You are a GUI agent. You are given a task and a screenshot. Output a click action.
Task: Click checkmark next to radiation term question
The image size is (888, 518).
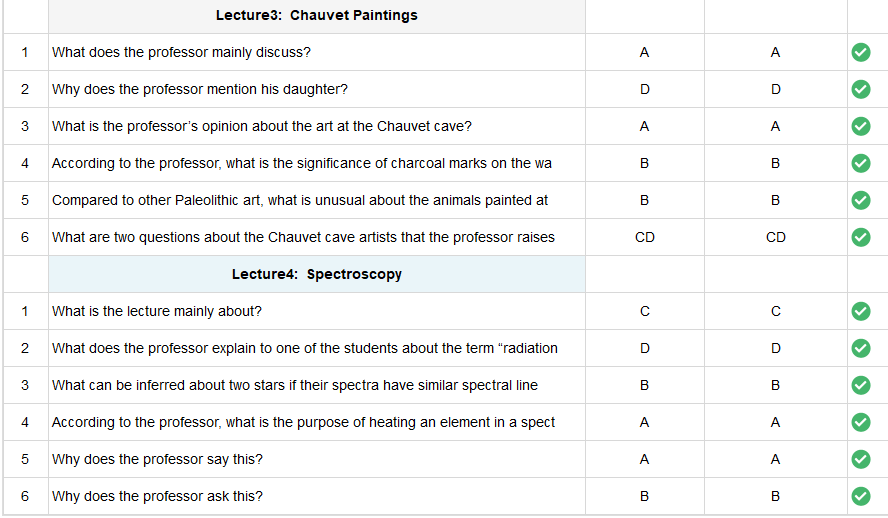[860, 348]
